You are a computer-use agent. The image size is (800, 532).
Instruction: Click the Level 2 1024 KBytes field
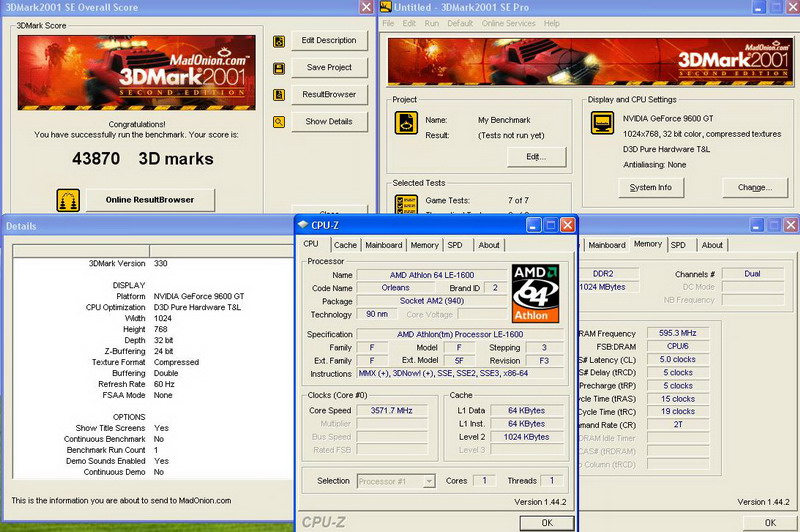(526, 437)
